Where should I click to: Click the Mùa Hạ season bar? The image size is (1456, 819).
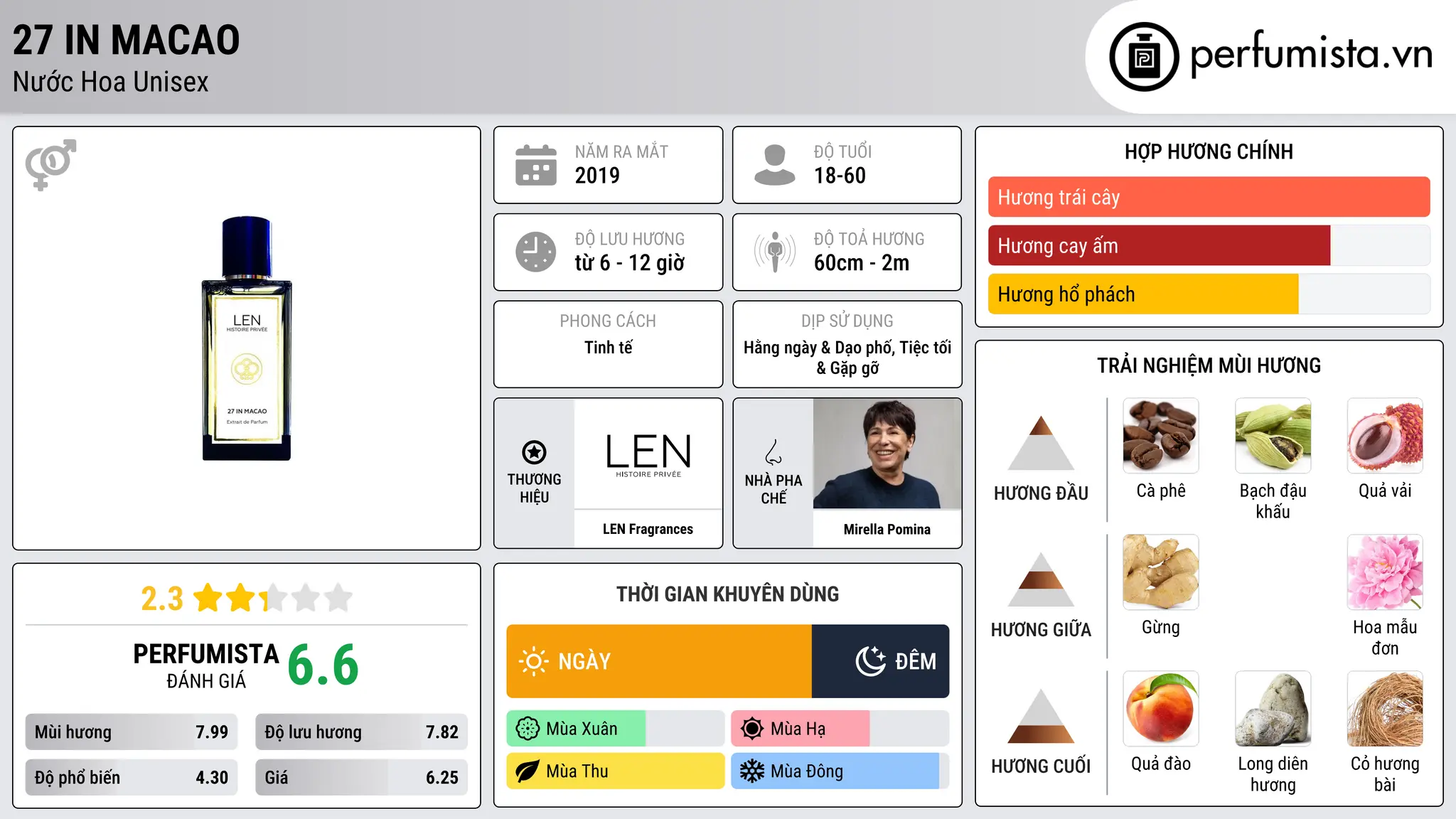840,729
